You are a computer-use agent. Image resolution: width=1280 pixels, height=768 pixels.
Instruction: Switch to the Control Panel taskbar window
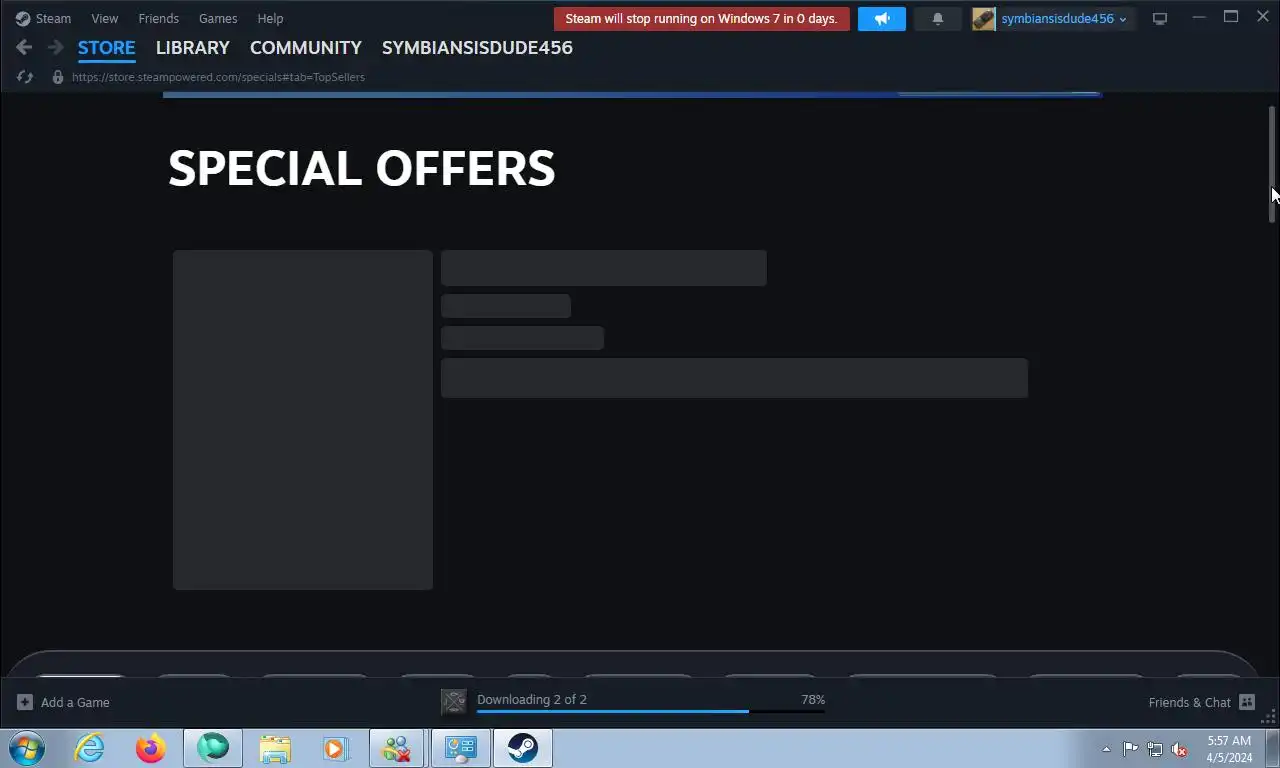pos(460,748)
